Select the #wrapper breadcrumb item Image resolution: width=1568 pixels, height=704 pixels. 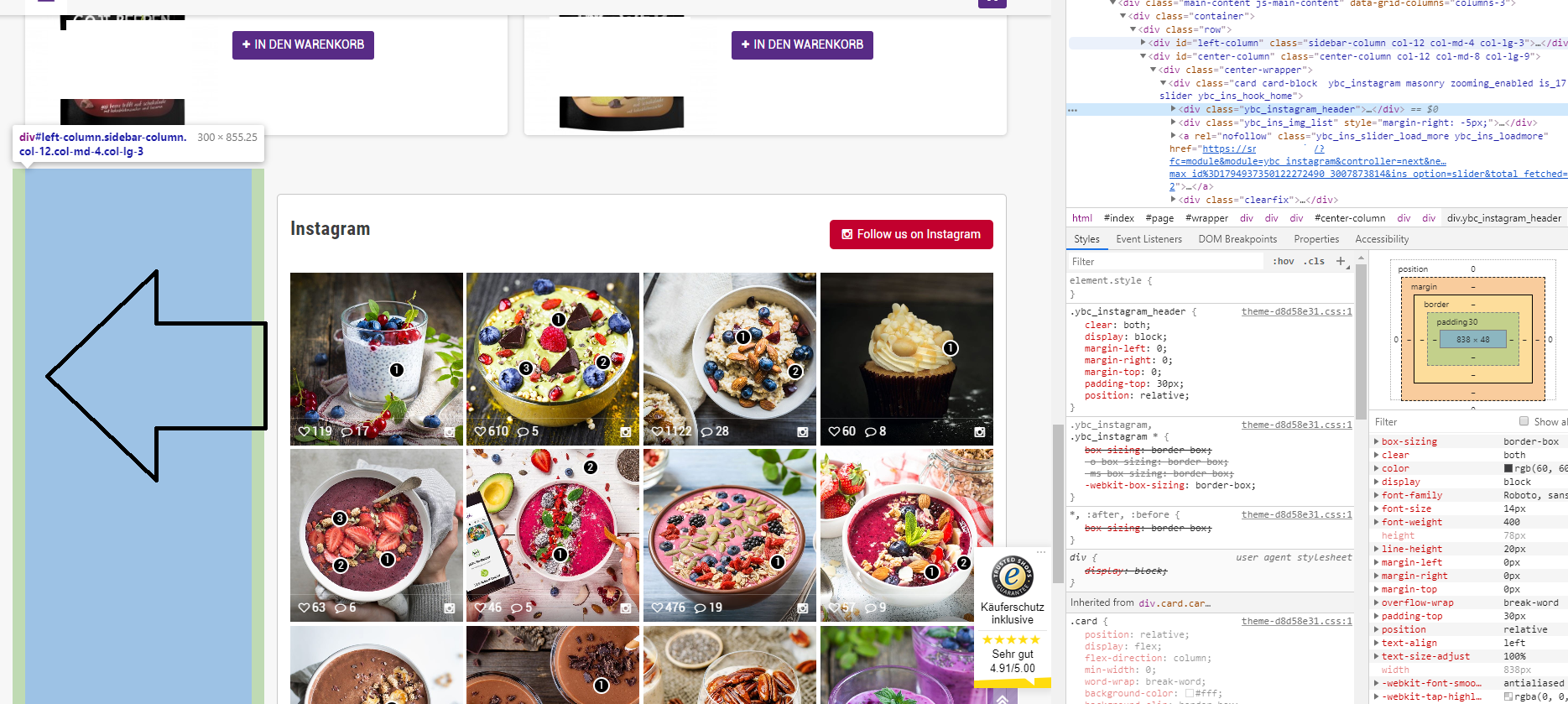coord(1206,218)
